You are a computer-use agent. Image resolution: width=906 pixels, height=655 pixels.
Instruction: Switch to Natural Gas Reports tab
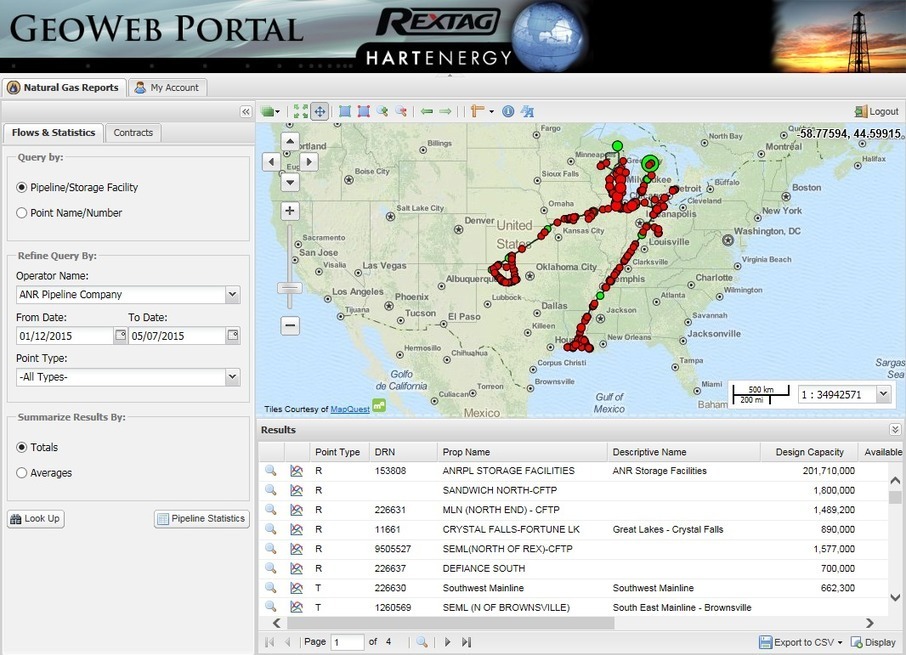64,88
